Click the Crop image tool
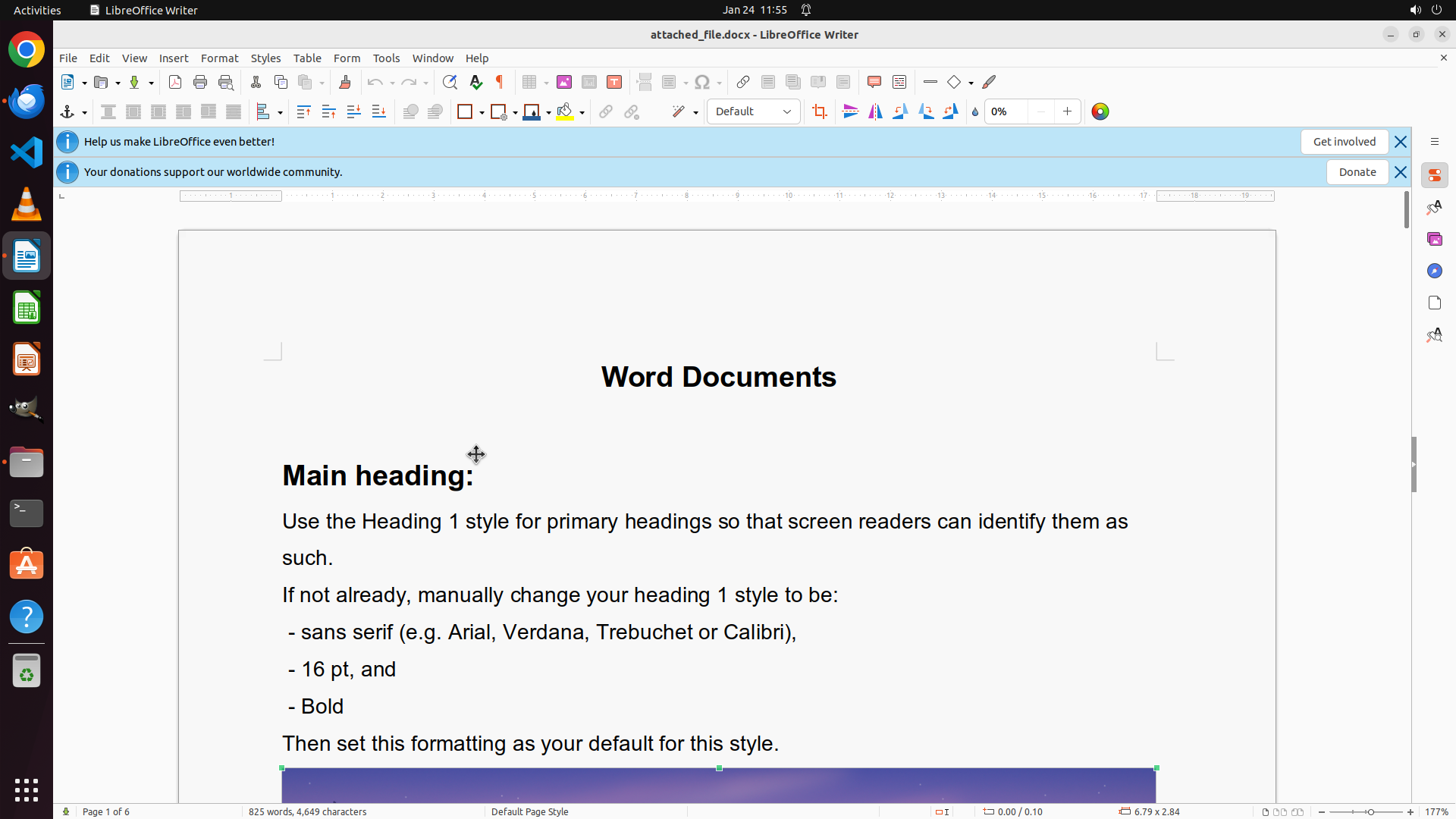 (819, 111)
